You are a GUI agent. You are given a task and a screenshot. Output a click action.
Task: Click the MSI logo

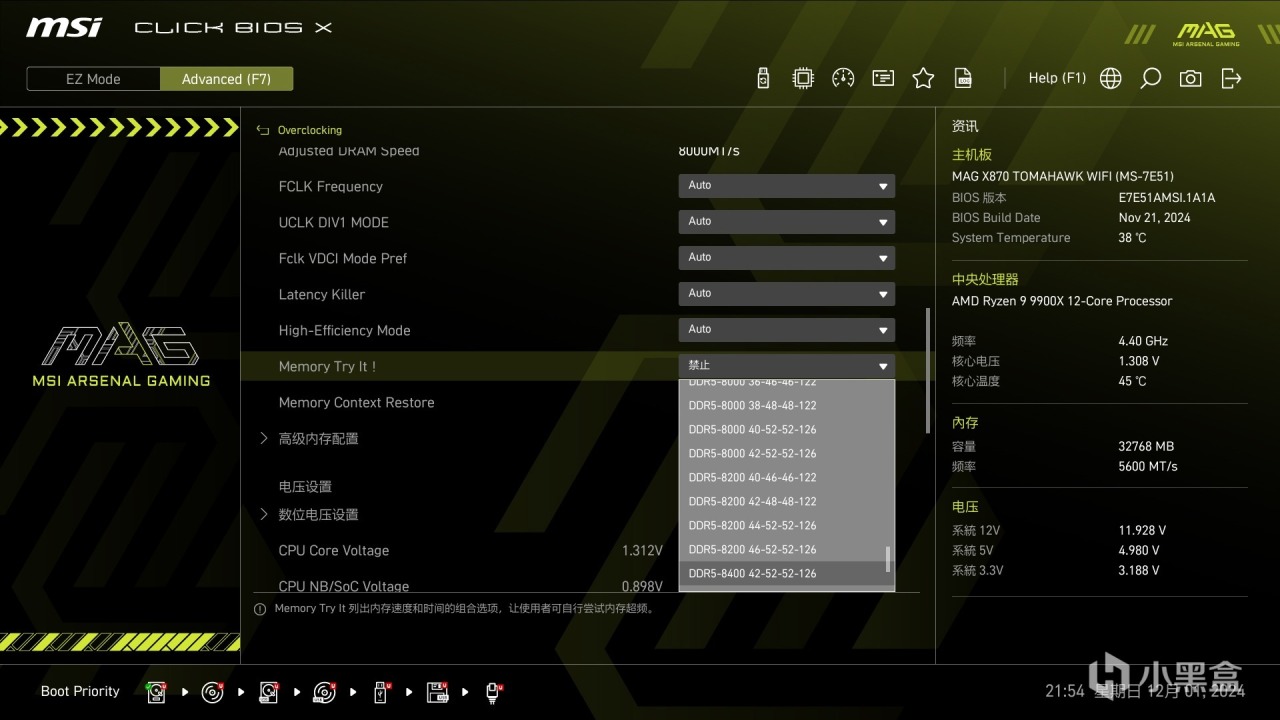tap(64, 27)
